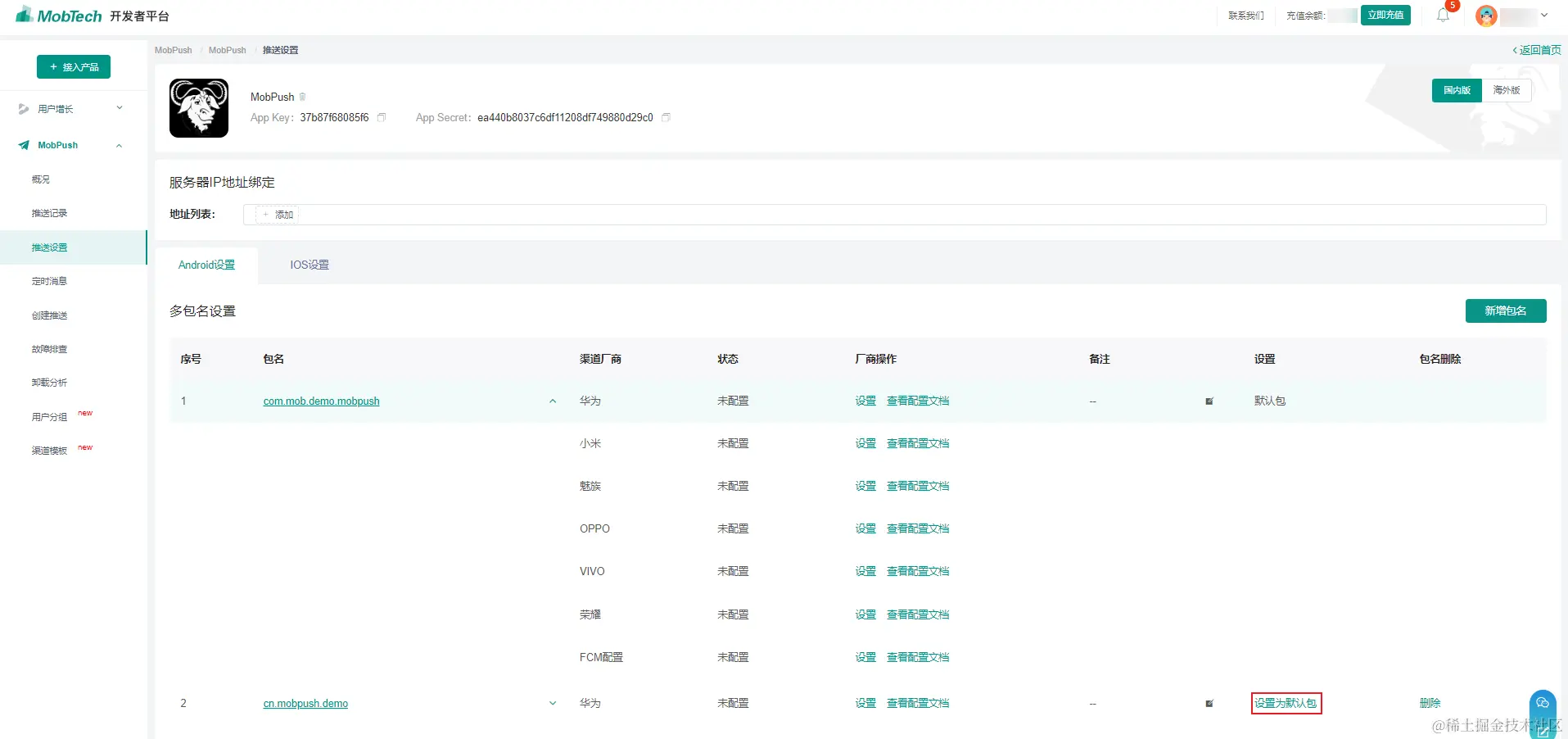Click the 返回首页 link
The height and width of the screenshot is (739, 1568).
1537,50
